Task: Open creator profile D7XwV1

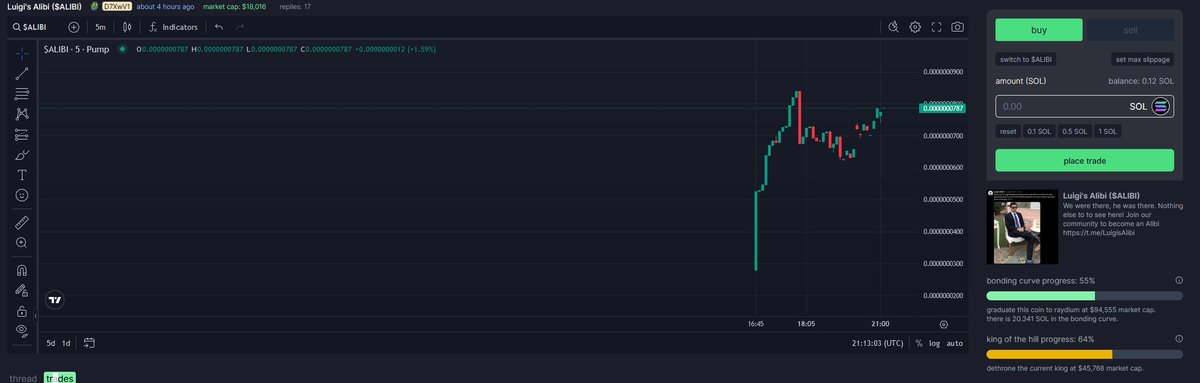Action: point(118,6)
